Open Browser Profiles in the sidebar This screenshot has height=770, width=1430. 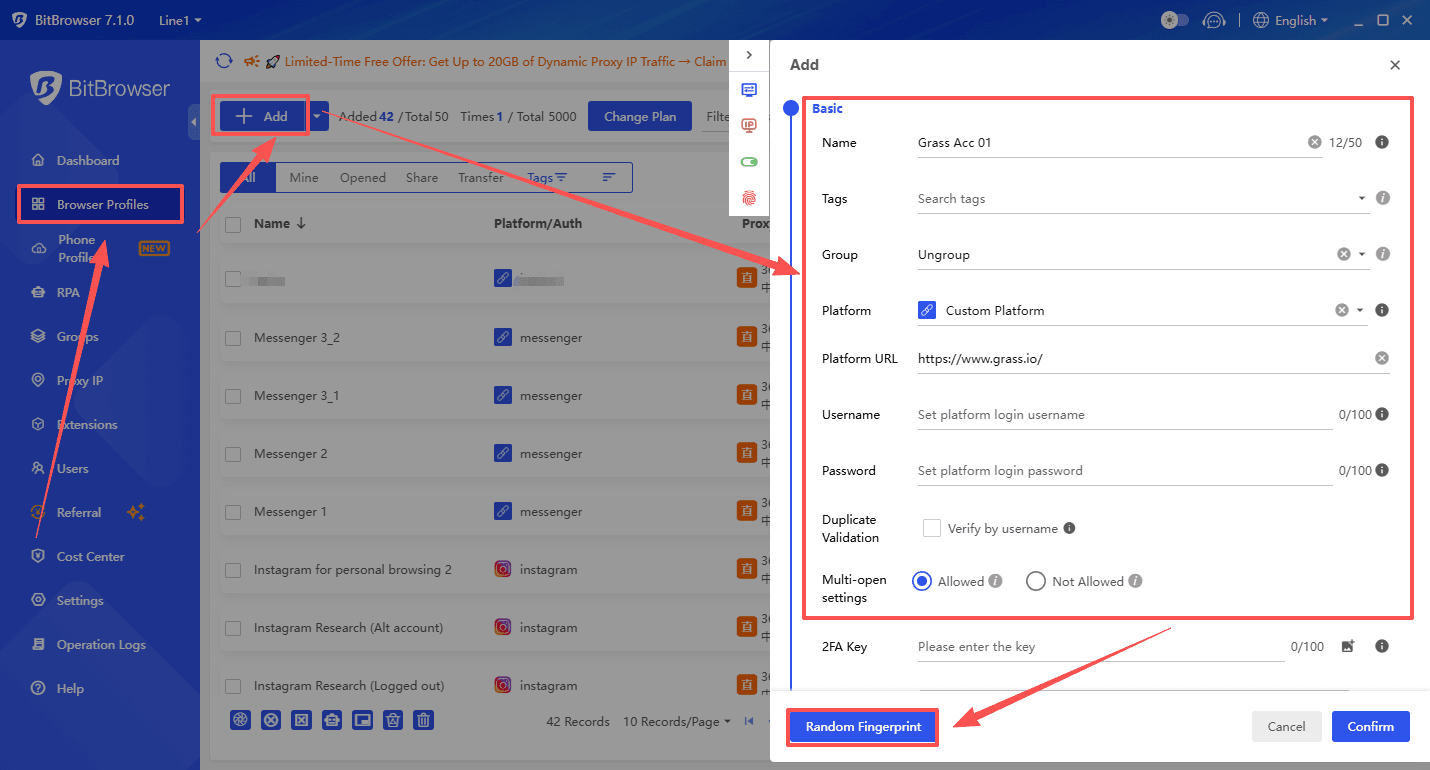point(100,203)
